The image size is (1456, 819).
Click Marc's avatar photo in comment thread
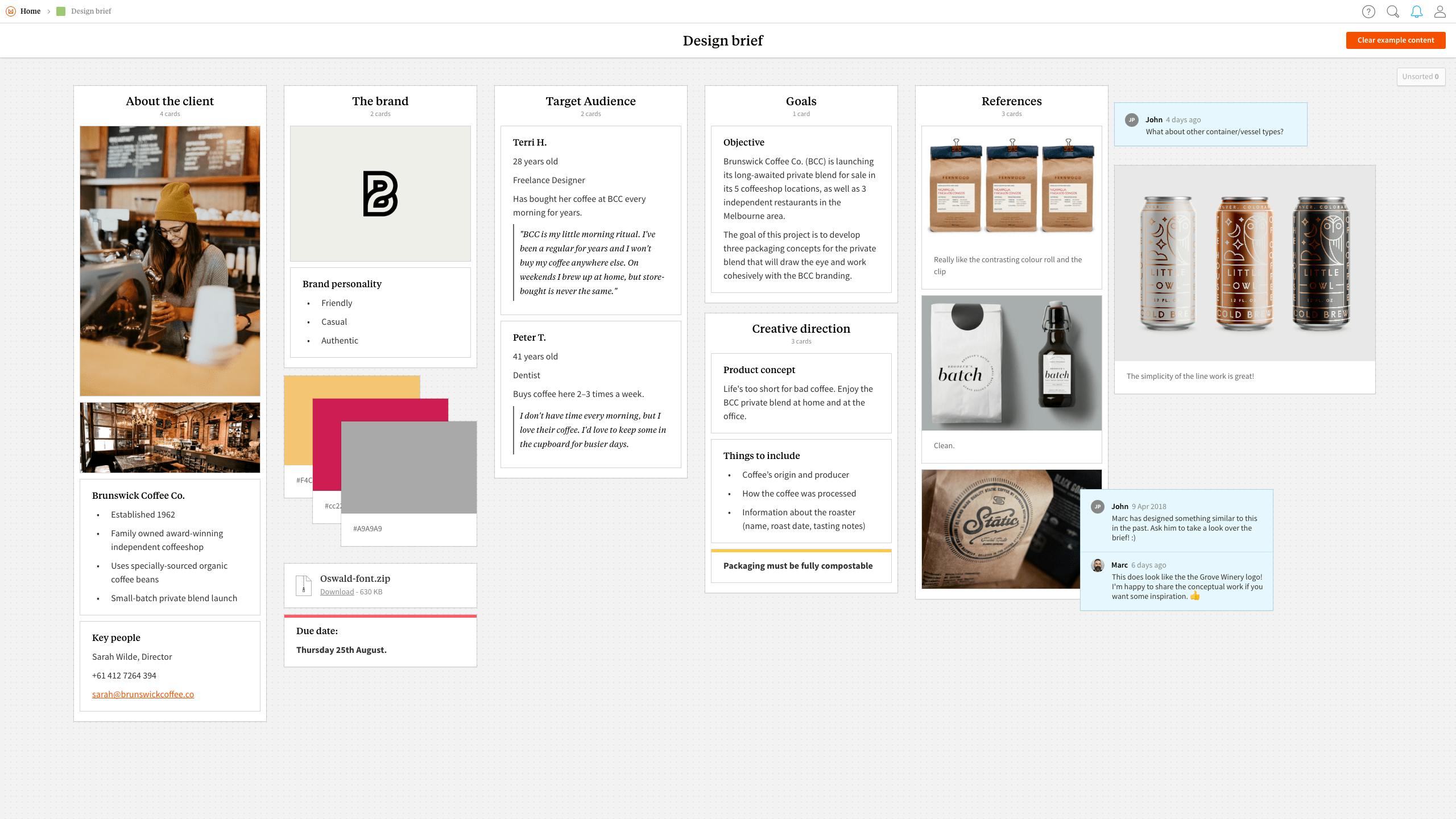[1098, 565]
